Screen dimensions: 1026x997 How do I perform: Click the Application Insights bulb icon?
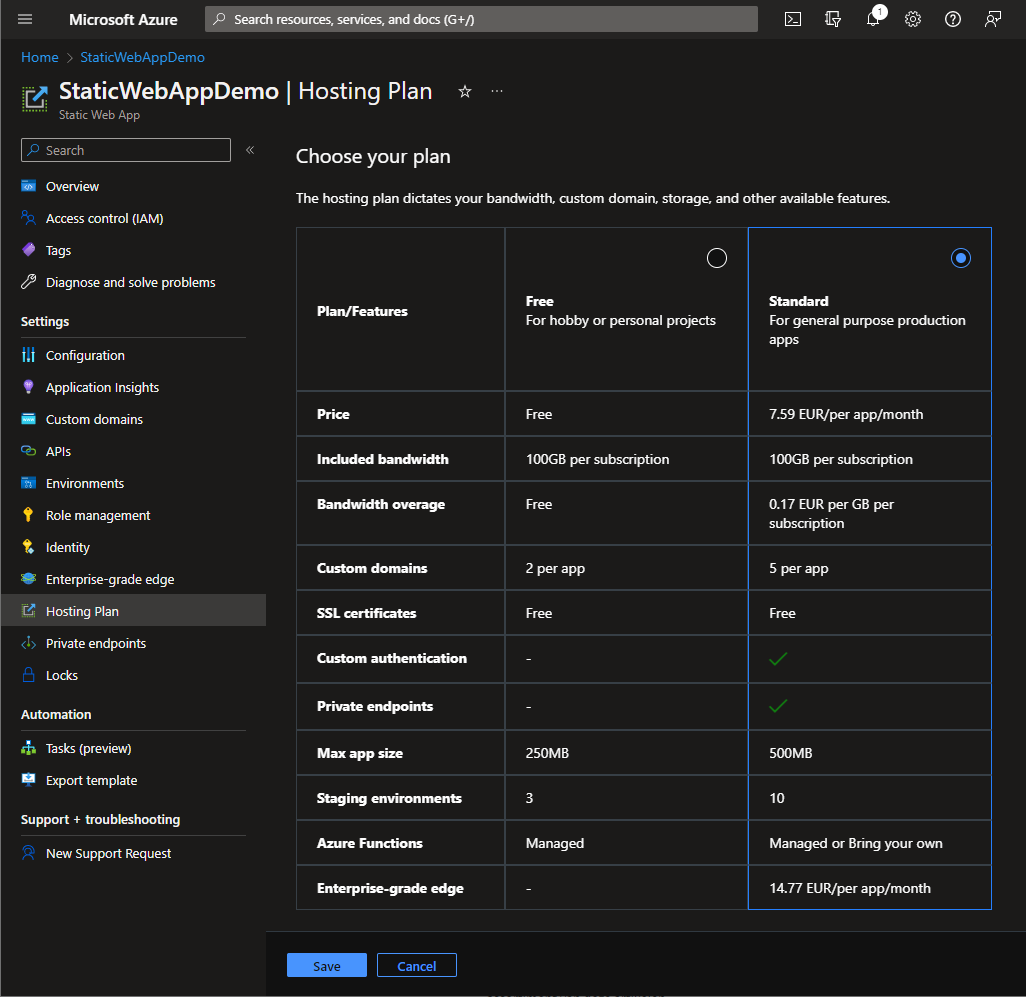(x=28, y=387)
